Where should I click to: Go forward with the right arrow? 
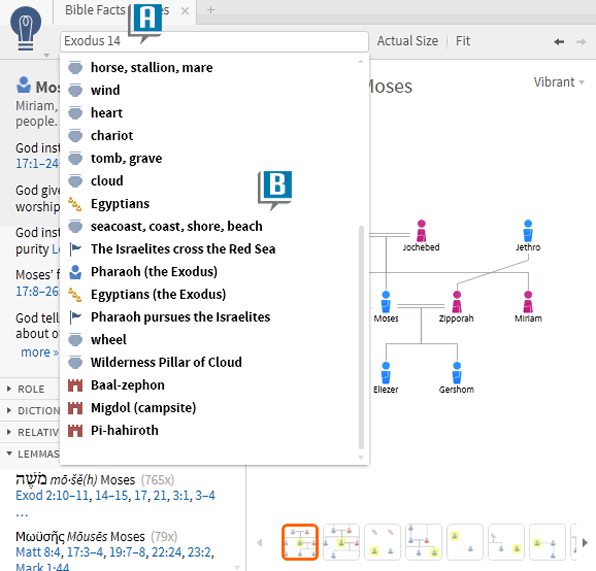(581, 41)
